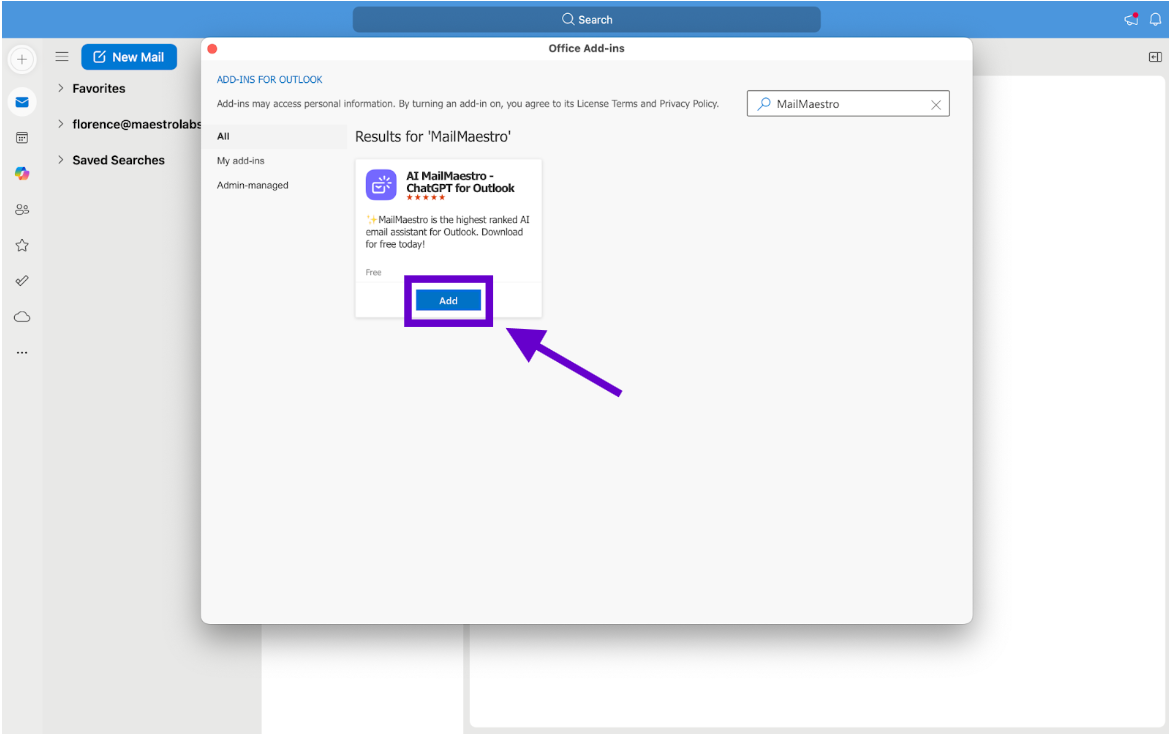Expand the florence@maestrolabs account folders
Screen dimensions: 1169x734
click(60, 124)
